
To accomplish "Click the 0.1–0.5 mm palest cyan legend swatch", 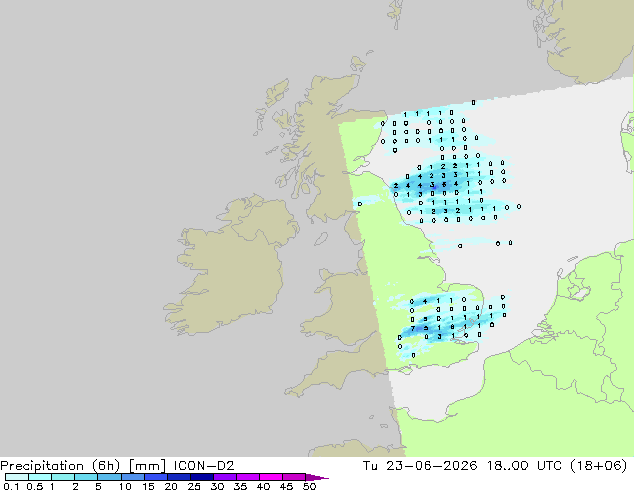I will [x=17, y=477].
